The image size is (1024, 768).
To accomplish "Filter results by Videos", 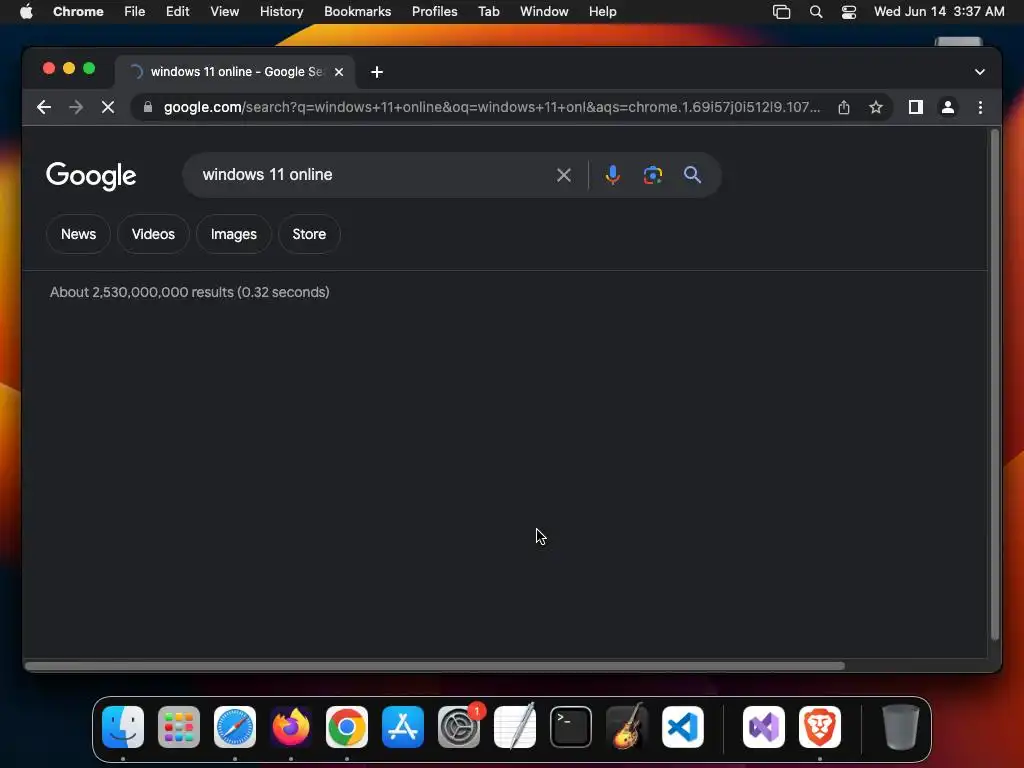I will click(x=153, y=234).
